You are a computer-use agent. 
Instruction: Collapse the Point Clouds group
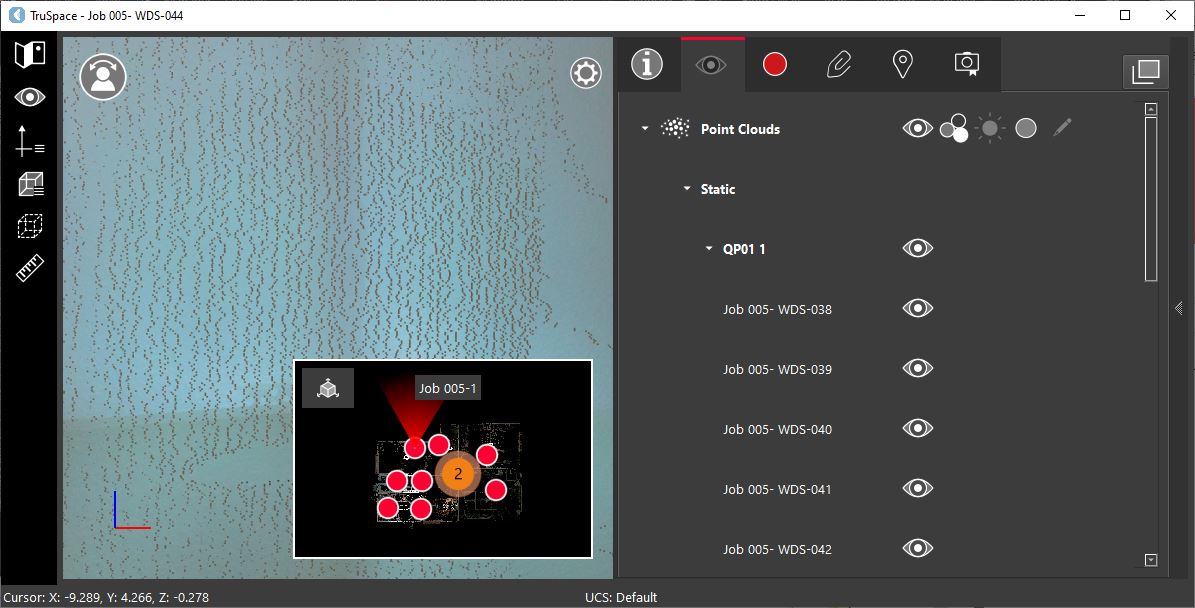point(645,128)
